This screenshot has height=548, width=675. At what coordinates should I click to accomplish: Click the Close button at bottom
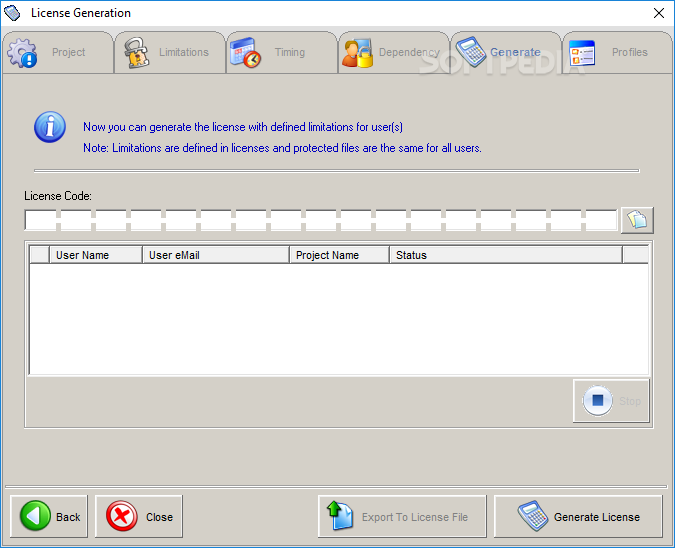pos(139,516)
